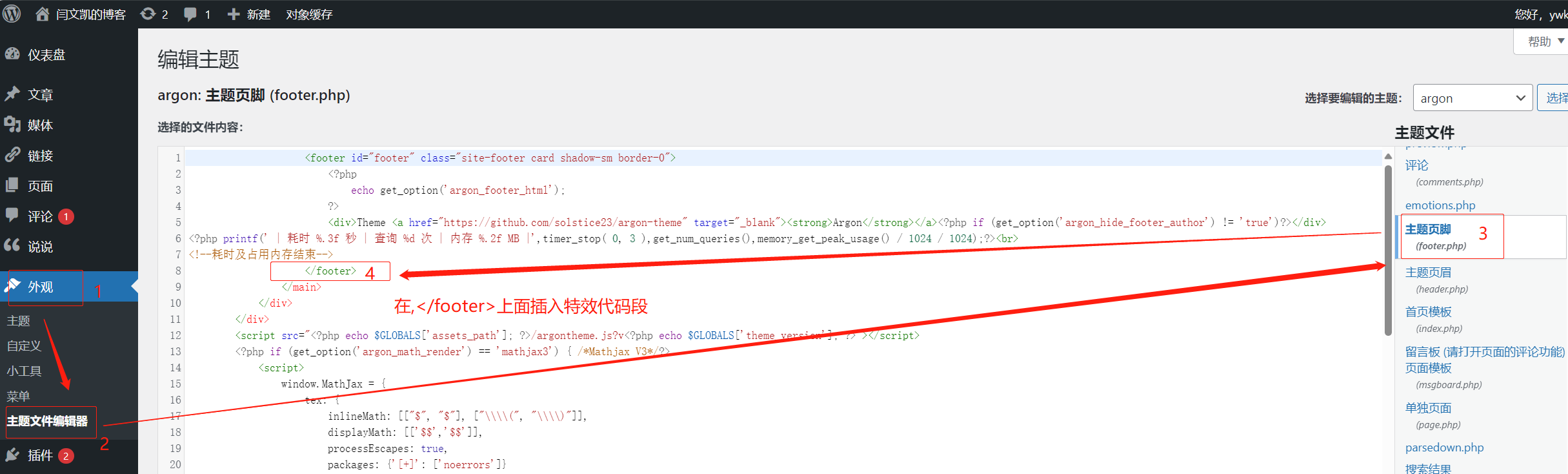Open the parsedown.php file link
This screenshot has width=1568, height=474.
tap(1444, 448)
